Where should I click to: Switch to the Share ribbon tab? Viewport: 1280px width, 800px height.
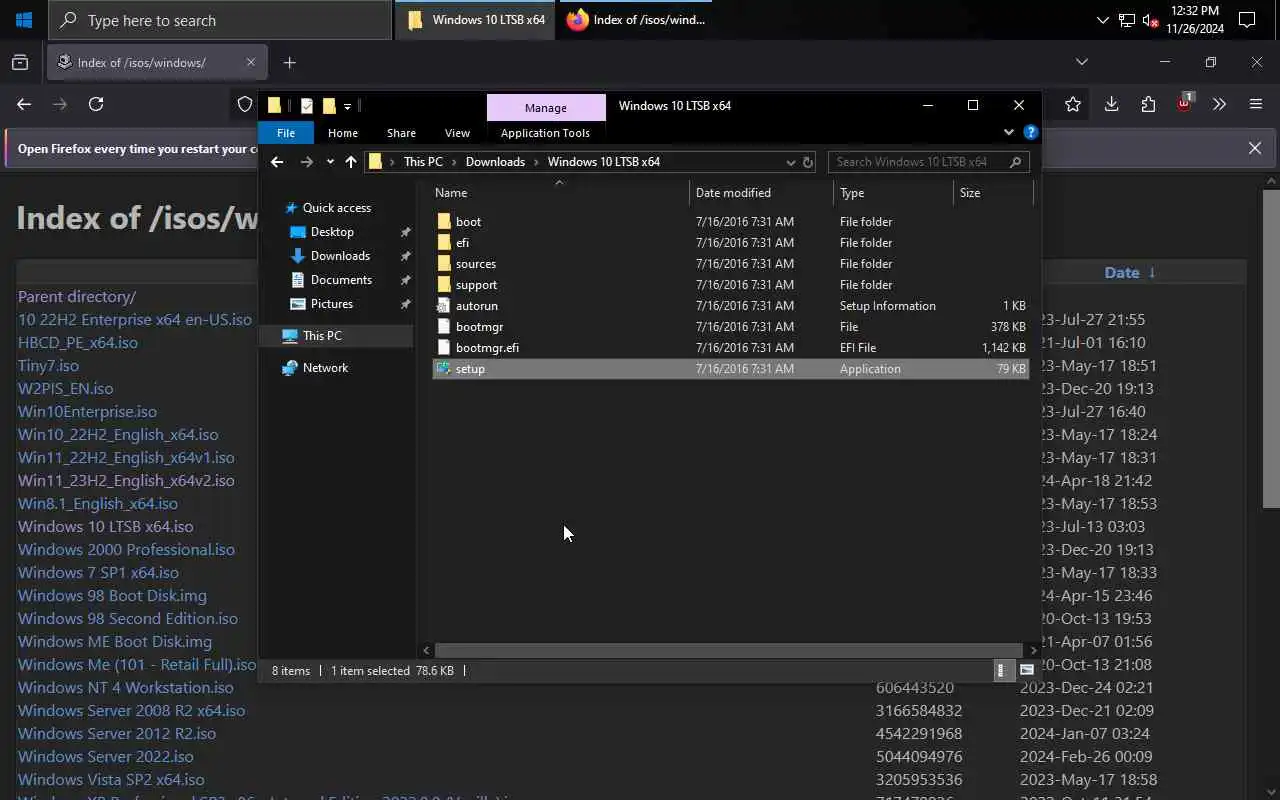pyautogui.click(x=401, y=133)
